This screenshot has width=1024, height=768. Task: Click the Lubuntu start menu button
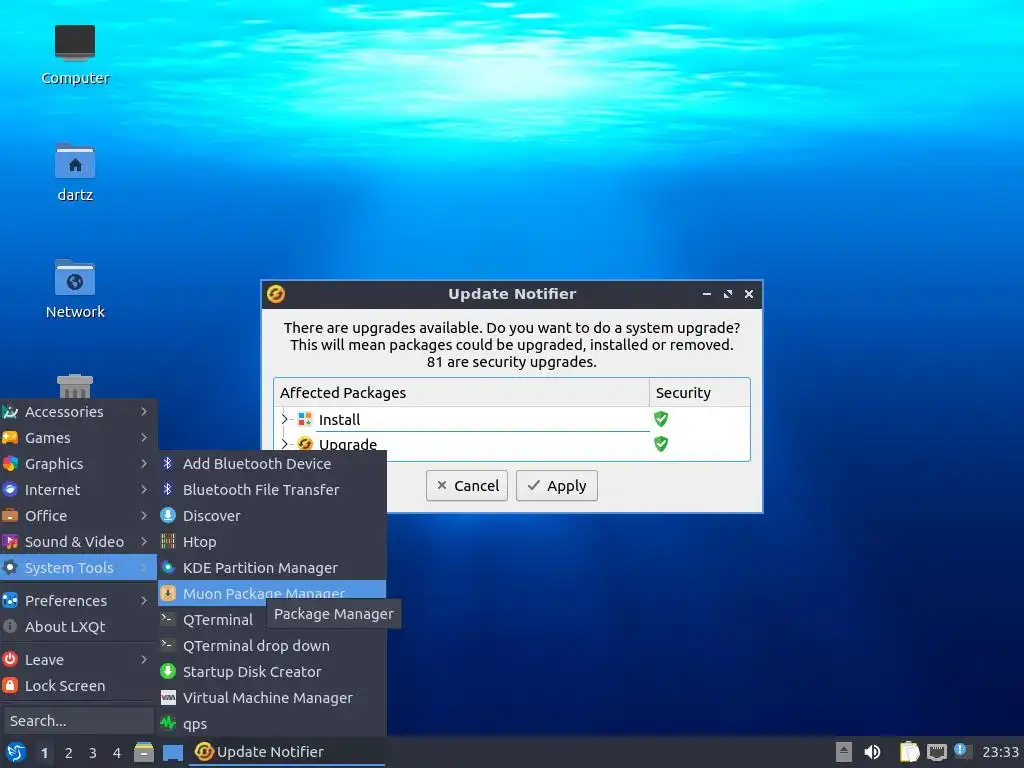pos(16,752)
